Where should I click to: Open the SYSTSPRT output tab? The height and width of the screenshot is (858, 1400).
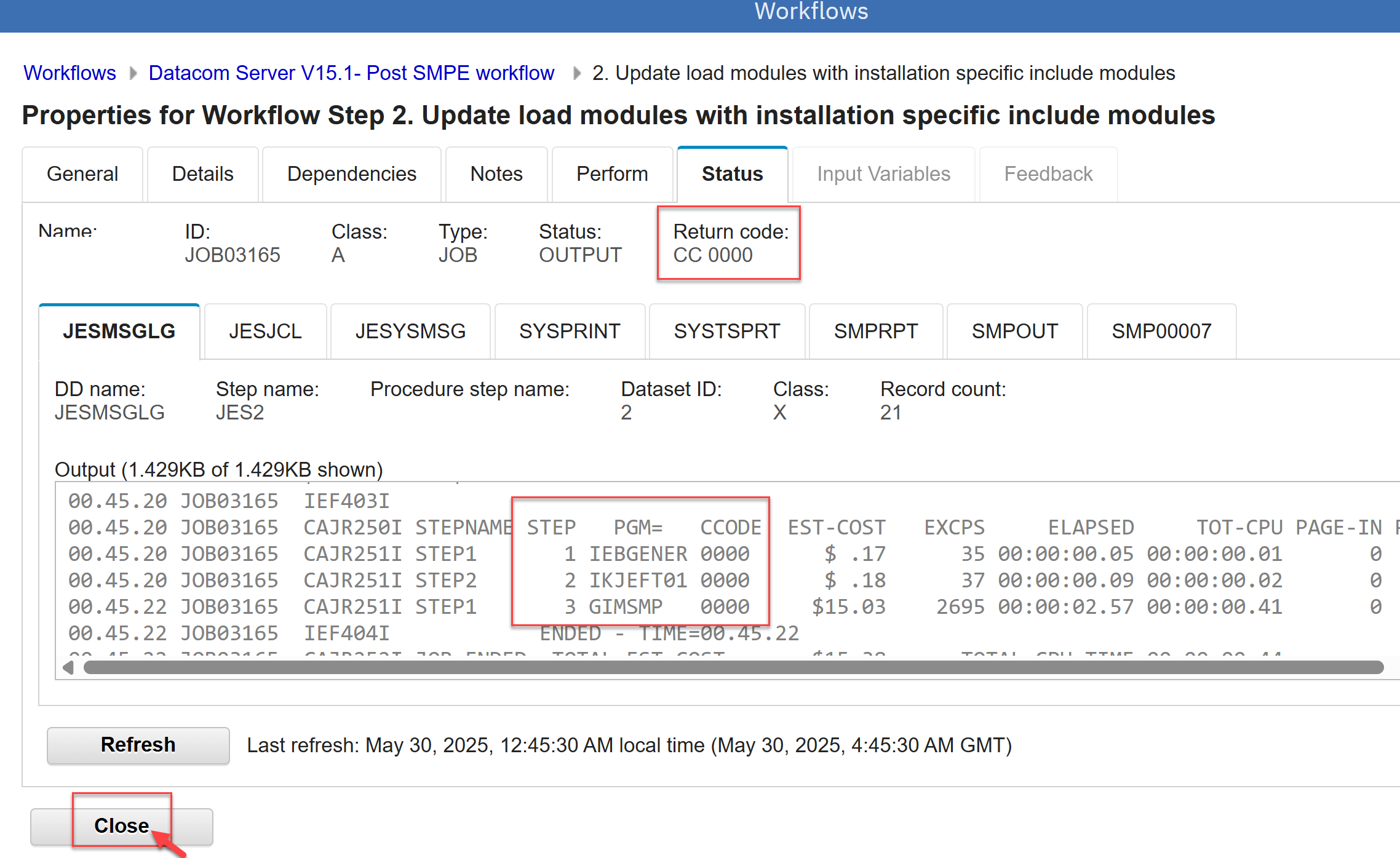point(726,332)
